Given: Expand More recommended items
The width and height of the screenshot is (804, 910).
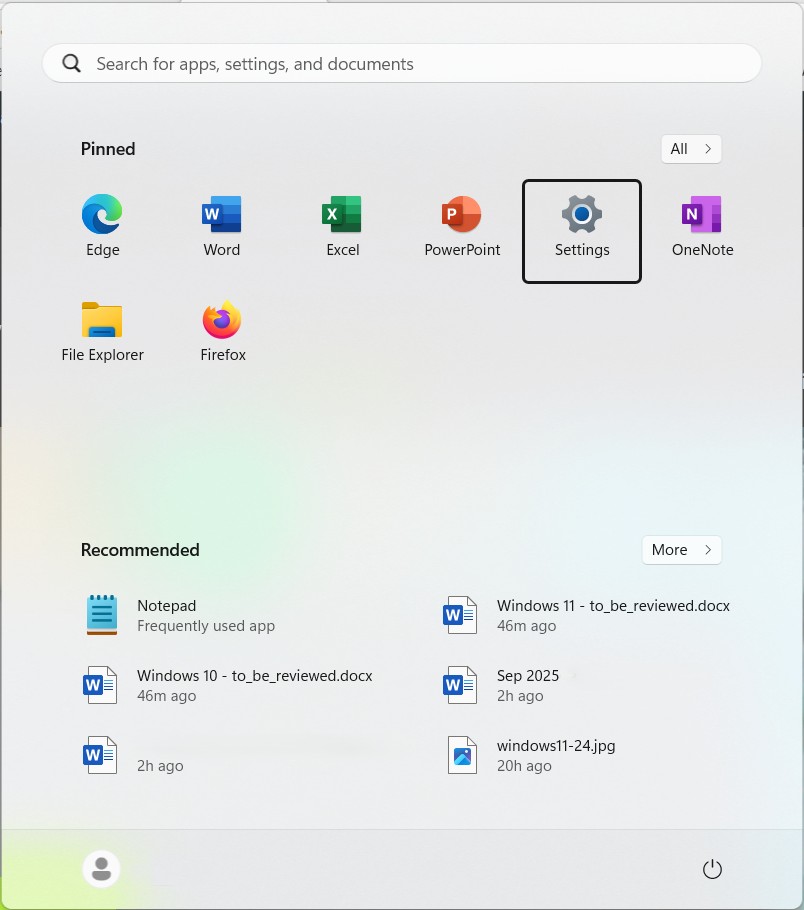Looking at the screenshot, I should [681, 550].
